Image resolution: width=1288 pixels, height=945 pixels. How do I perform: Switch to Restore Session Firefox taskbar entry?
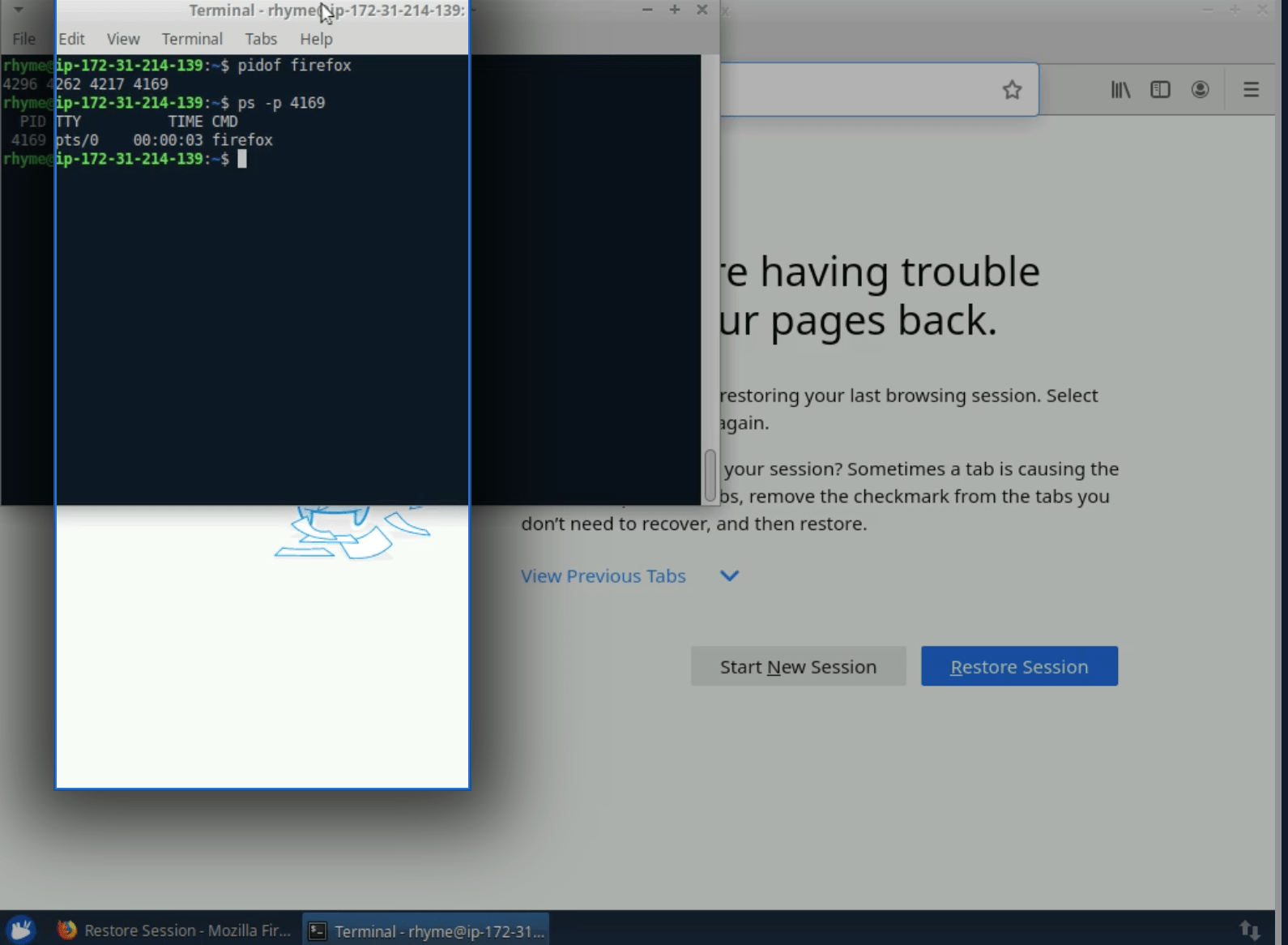pyautogui.click(x=176, y=930)
